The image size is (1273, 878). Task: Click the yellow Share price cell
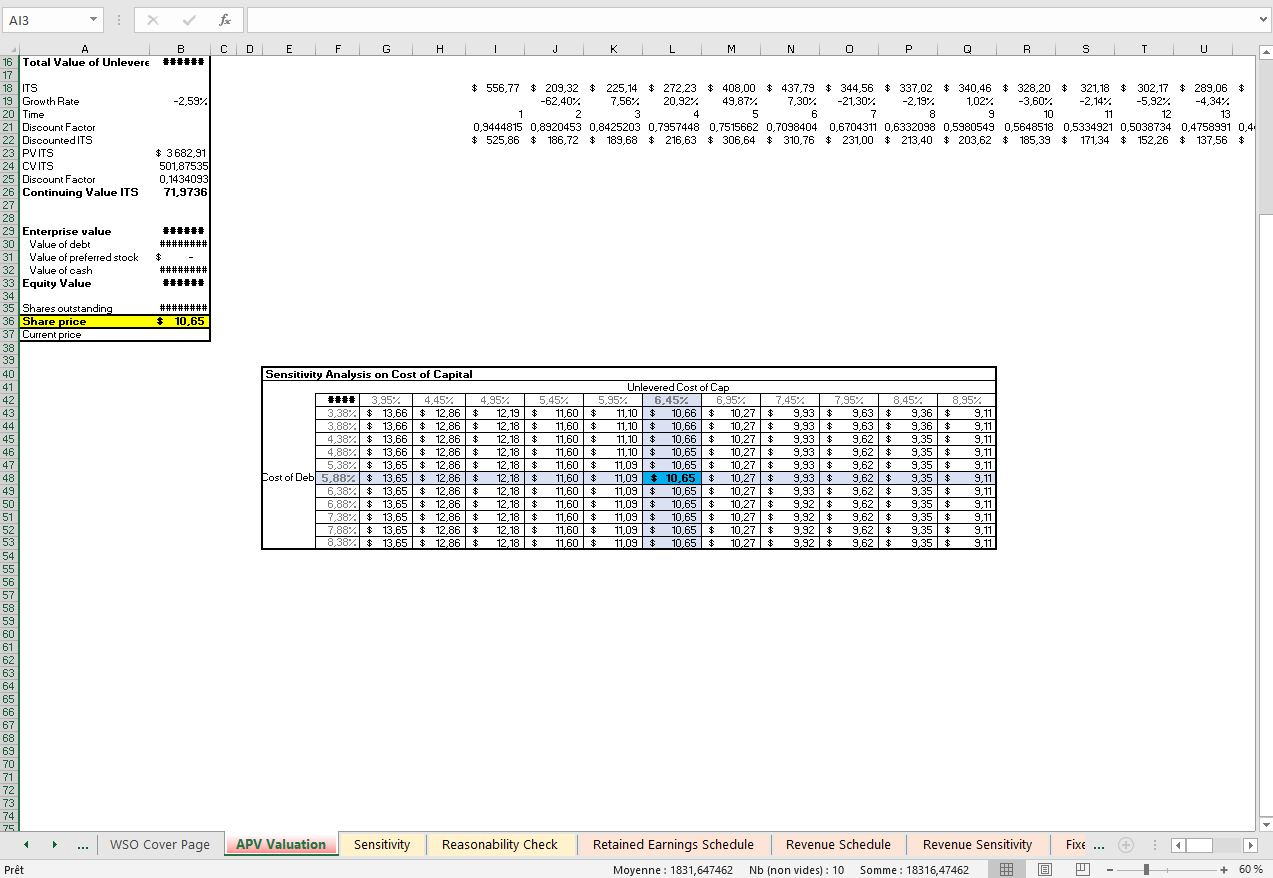click(84, 322)
